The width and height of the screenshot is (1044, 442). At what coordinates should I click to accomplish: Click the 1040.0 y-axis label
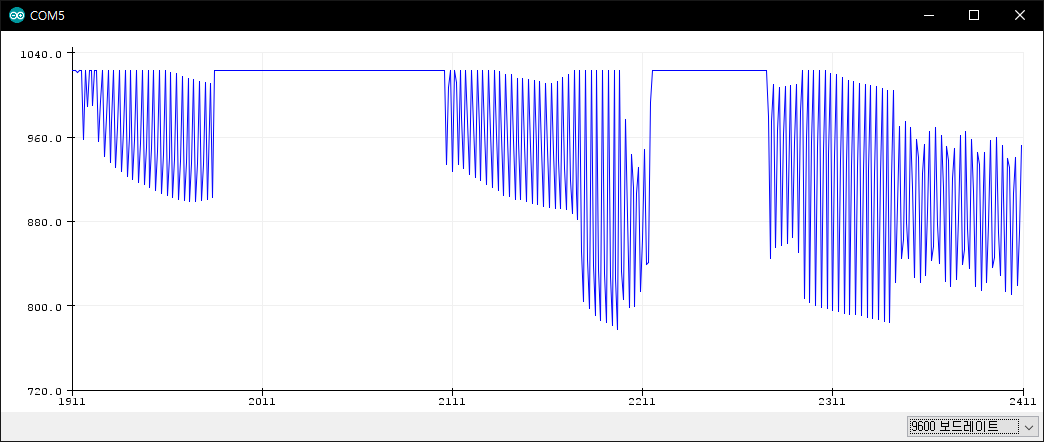coord(41,54)
